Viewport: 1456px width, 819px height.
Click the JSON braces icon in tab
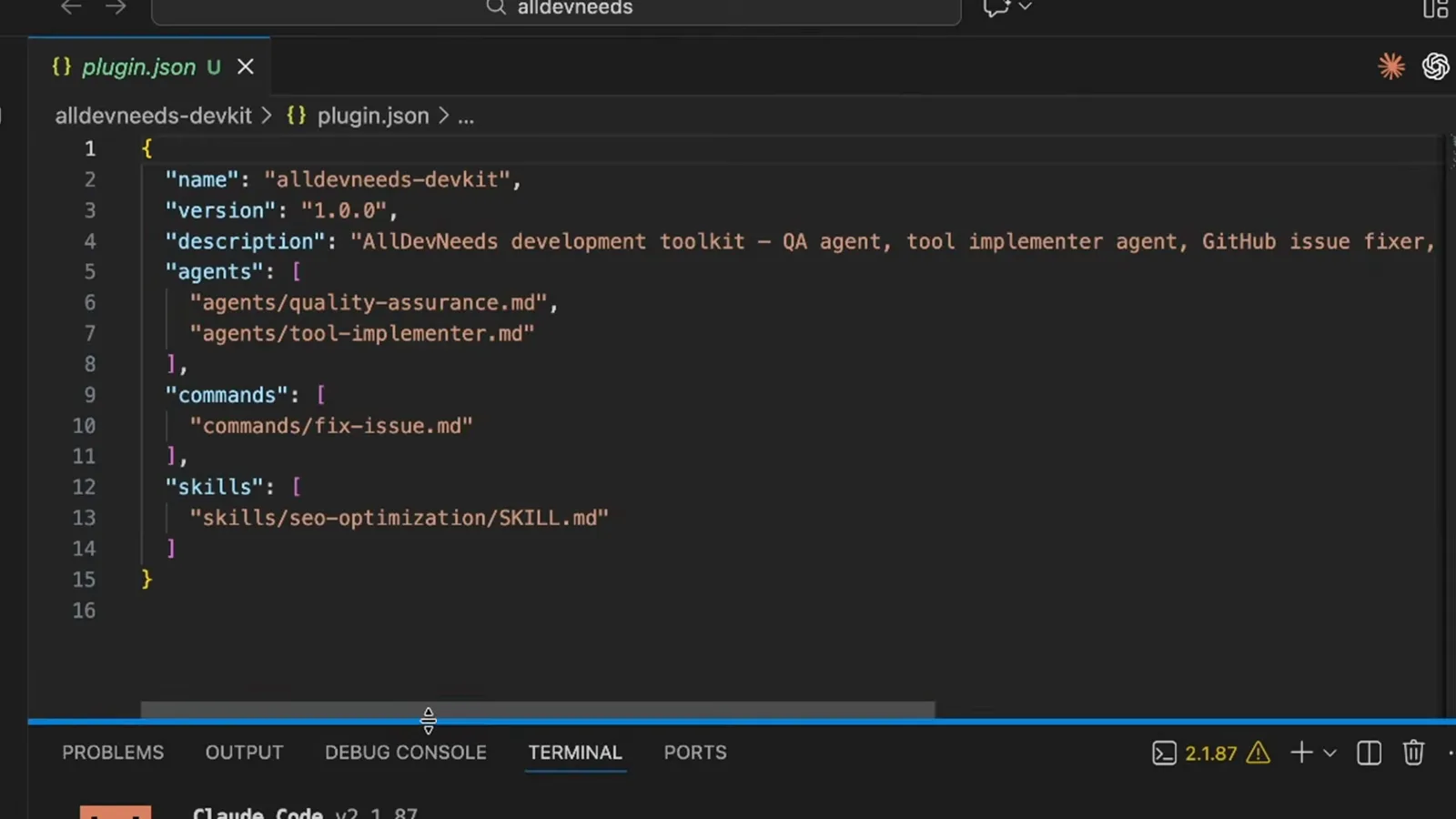[x=61, y=66]
